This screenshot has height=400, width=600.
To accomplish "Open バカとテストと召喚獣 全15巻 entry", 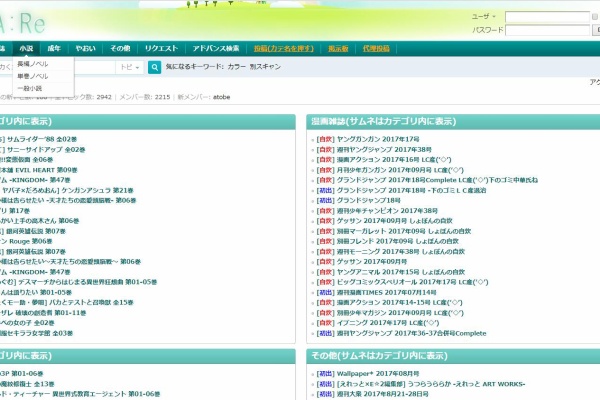I will tap(67, 302).
